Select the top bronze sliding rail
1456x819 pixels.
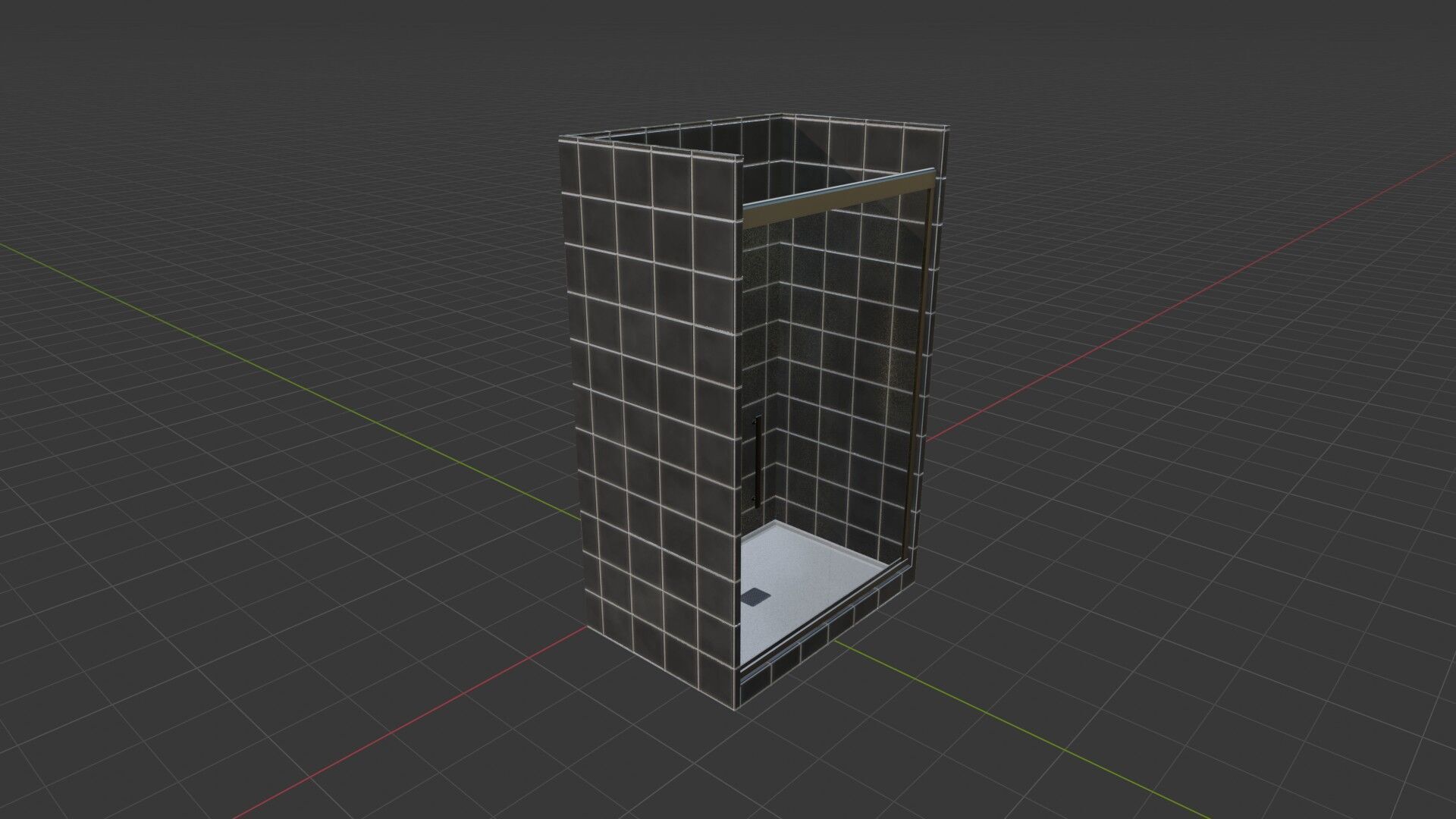[838, 197]
